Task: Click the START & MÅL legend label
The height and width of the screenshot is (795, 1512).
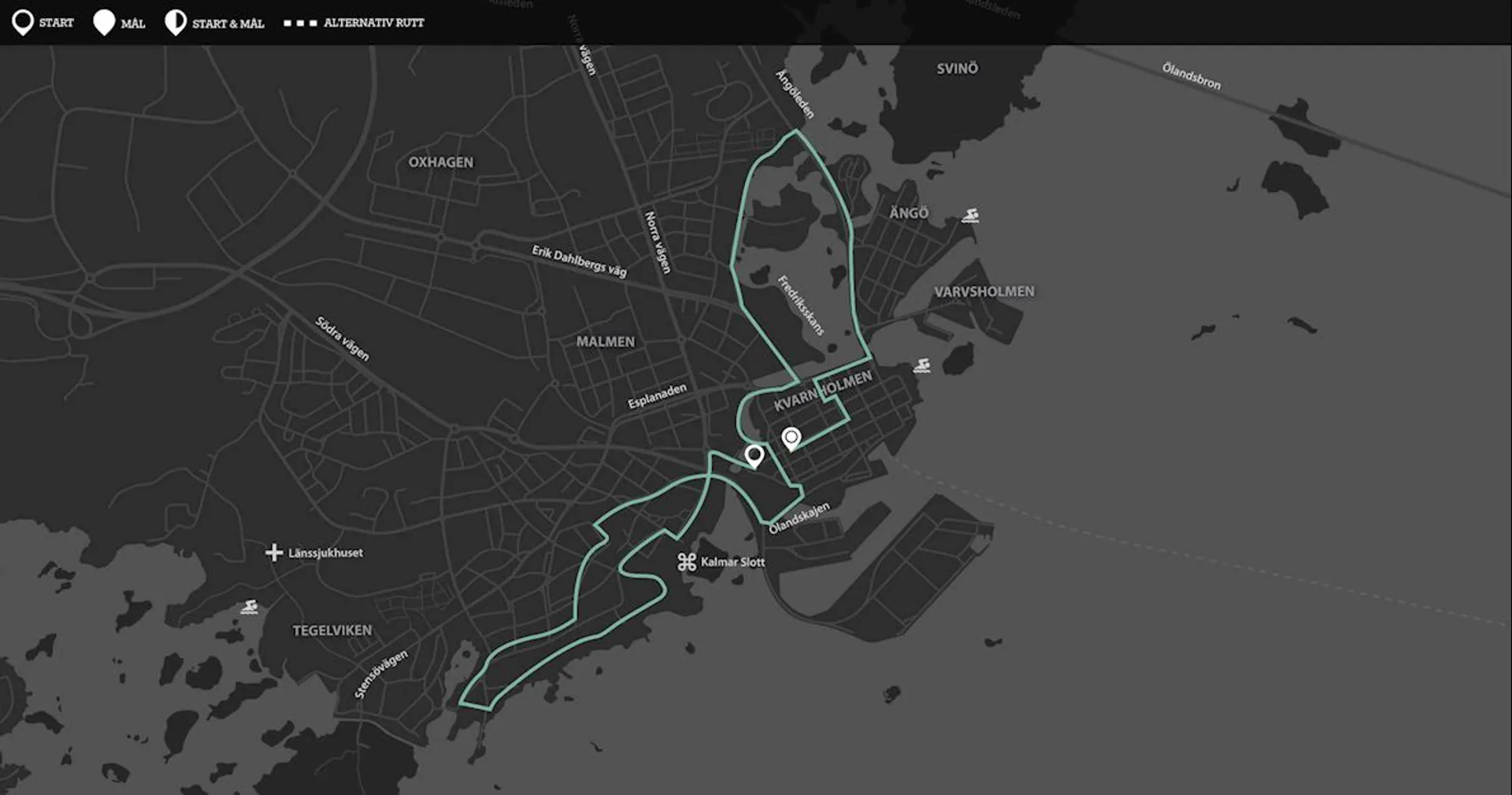Action: 228,24
